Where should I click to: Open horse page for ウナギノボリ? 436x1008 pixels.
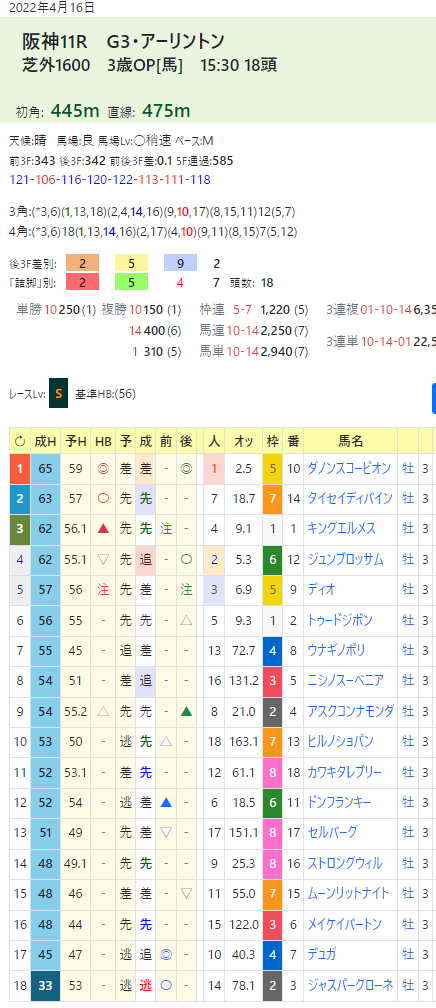click(340, 651)
